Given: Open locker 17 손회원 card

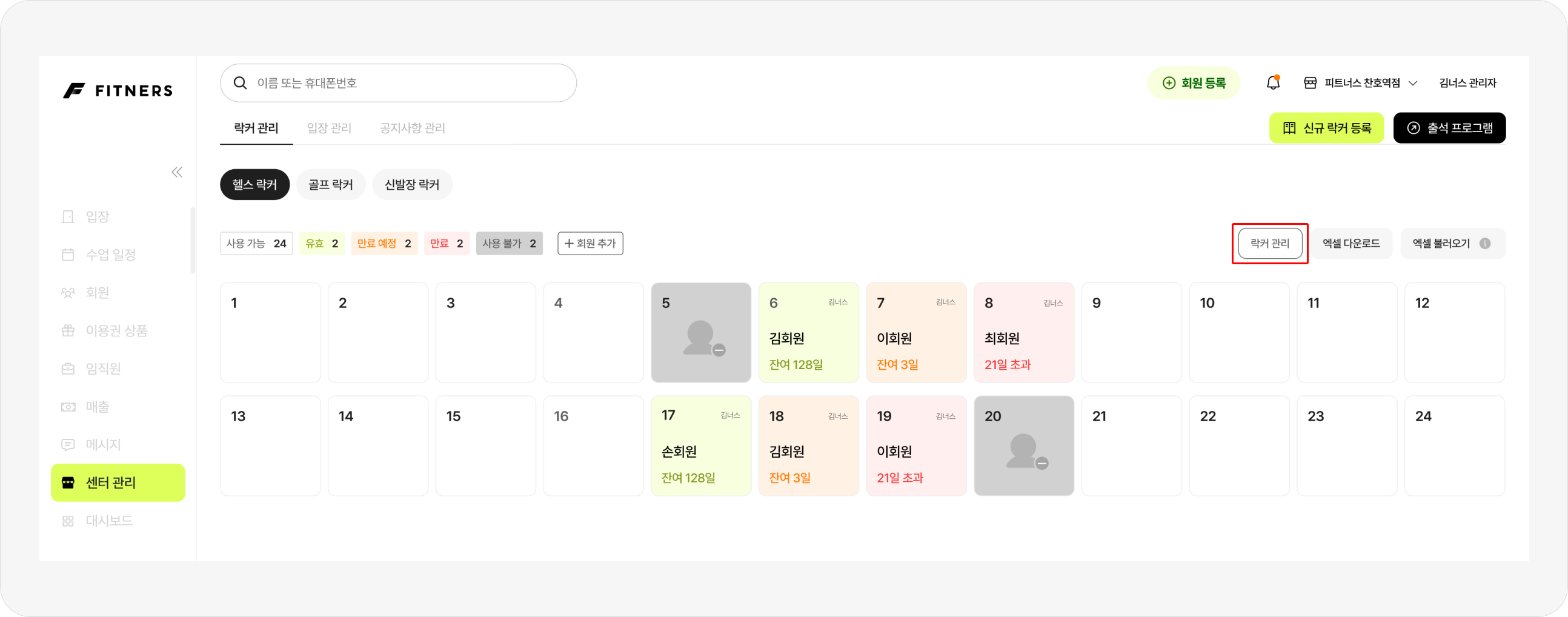Looking at the screenshot, I should click(x=701, y=446).
